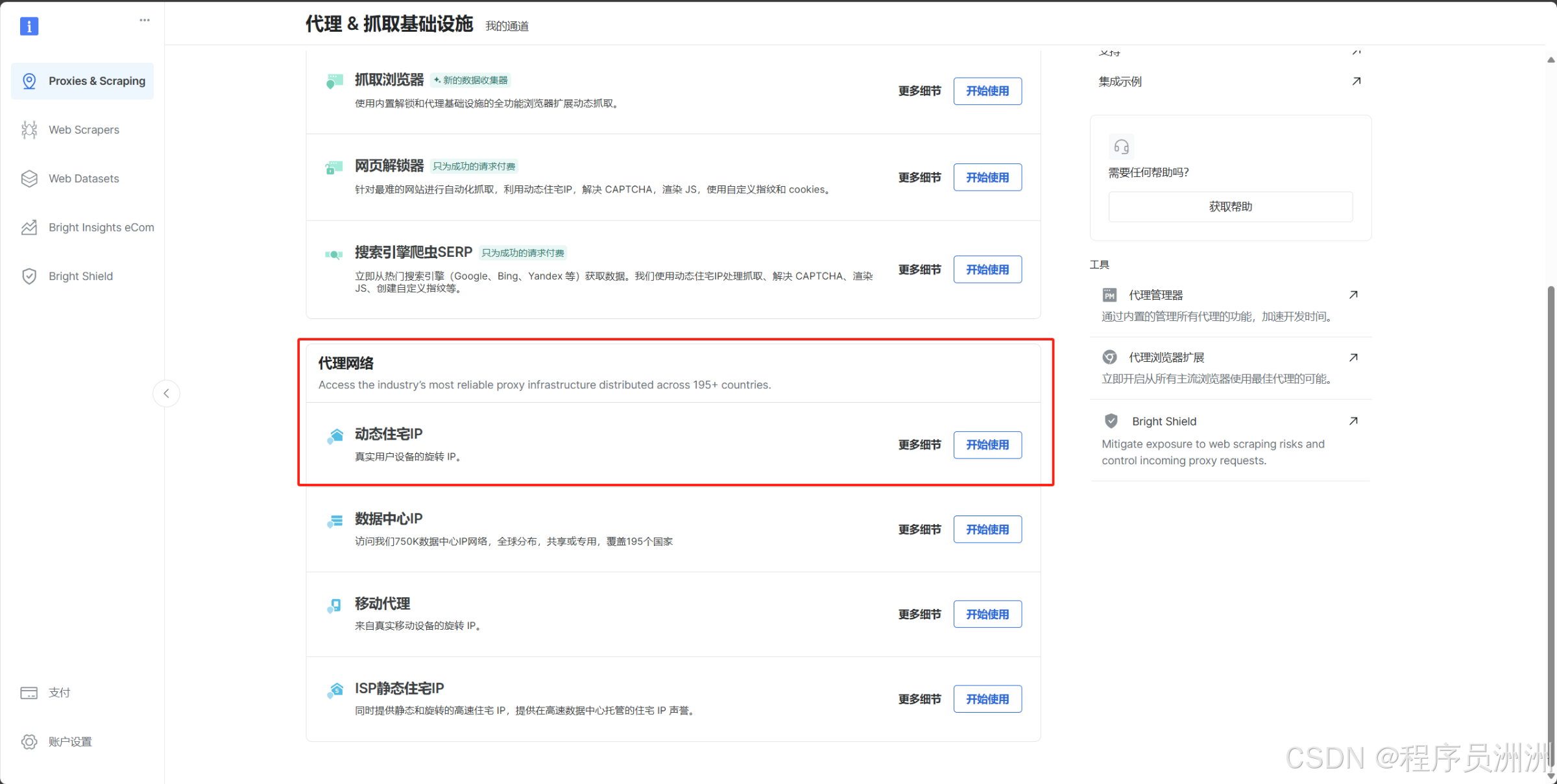Viewport: 1557px width, 784px height.
Task: Open Proxies & Scraping in sidebar
Action: click(82, 81)
